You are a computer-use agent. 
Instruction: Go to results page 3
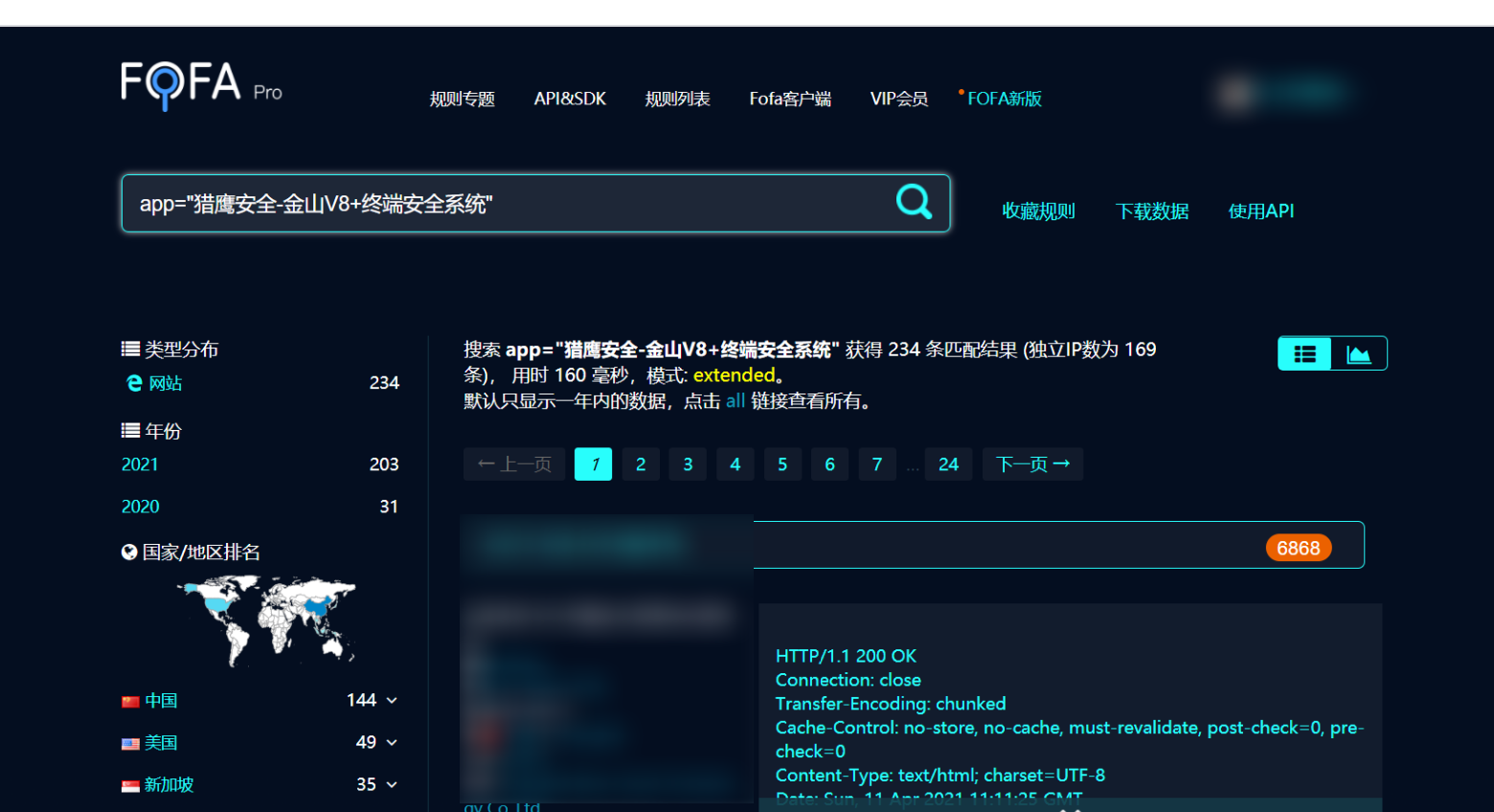click(688, 464)
